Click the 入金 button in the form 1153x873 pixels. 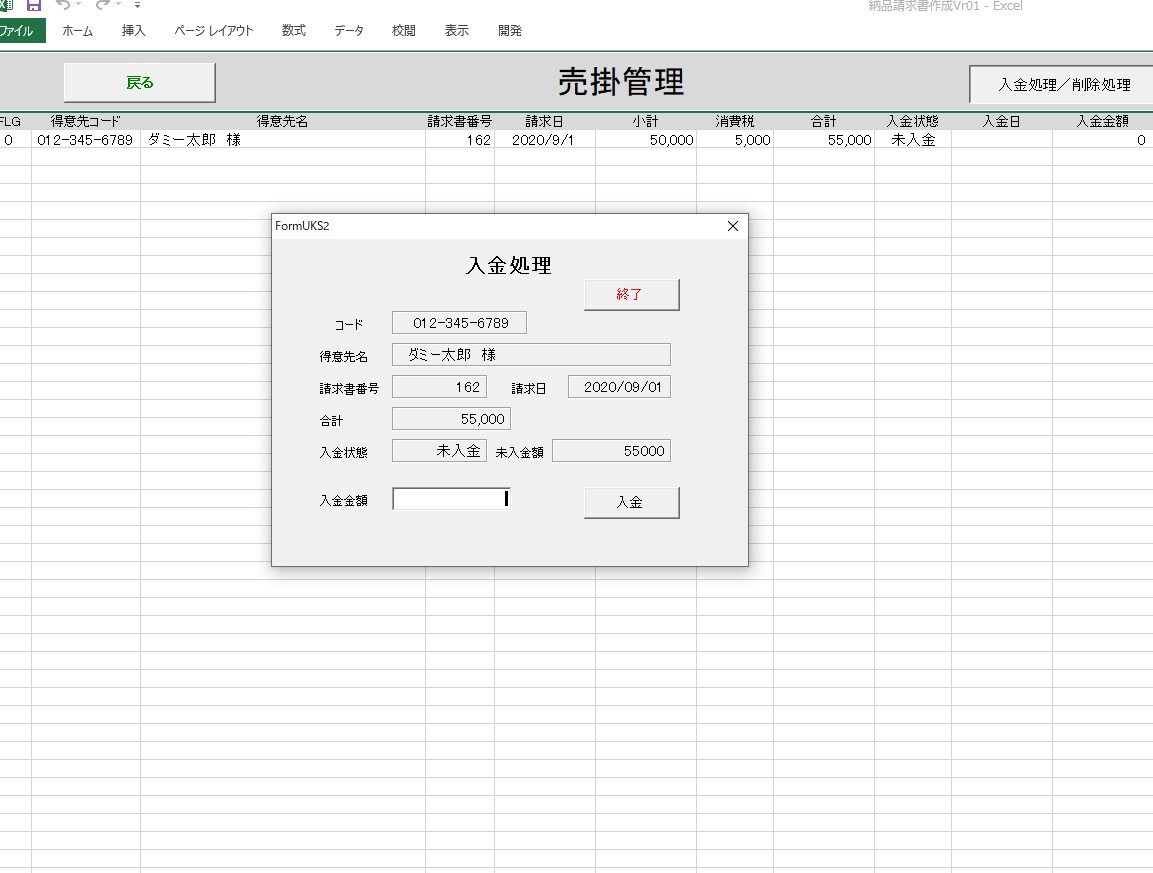[x=632, y=502]
